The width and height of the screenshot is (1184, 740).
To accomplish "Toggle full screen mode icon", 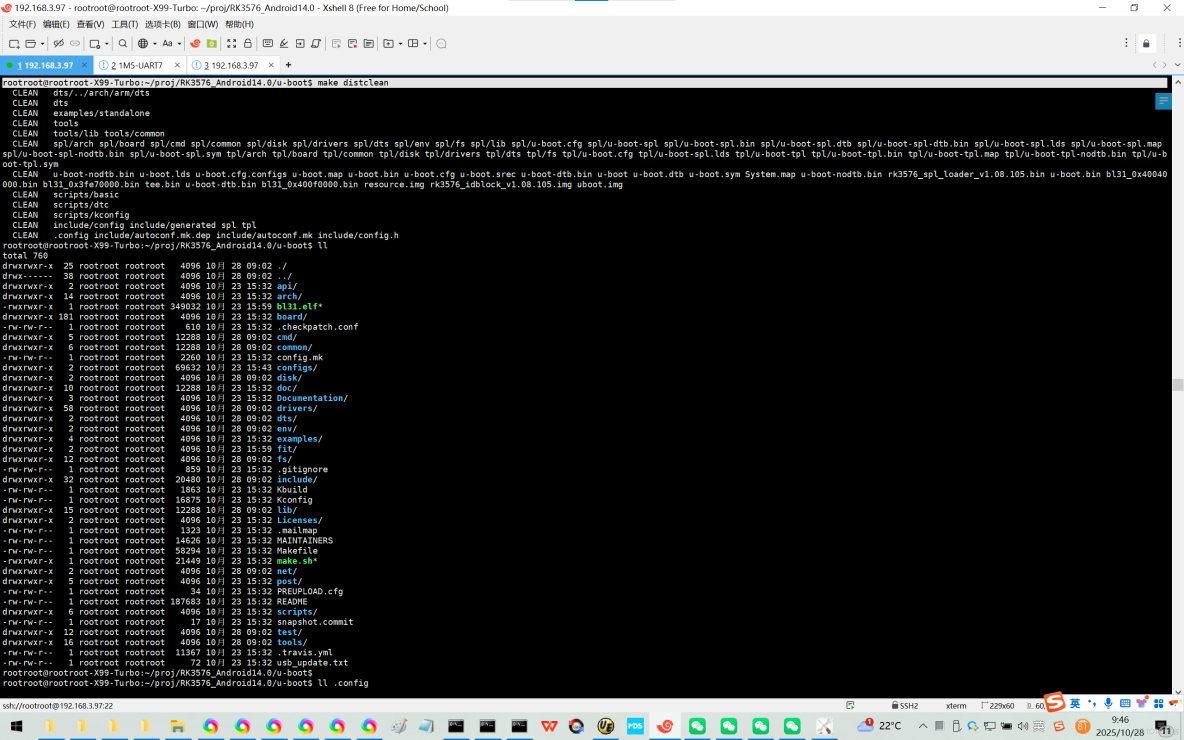I will click(x=232, y=44).
